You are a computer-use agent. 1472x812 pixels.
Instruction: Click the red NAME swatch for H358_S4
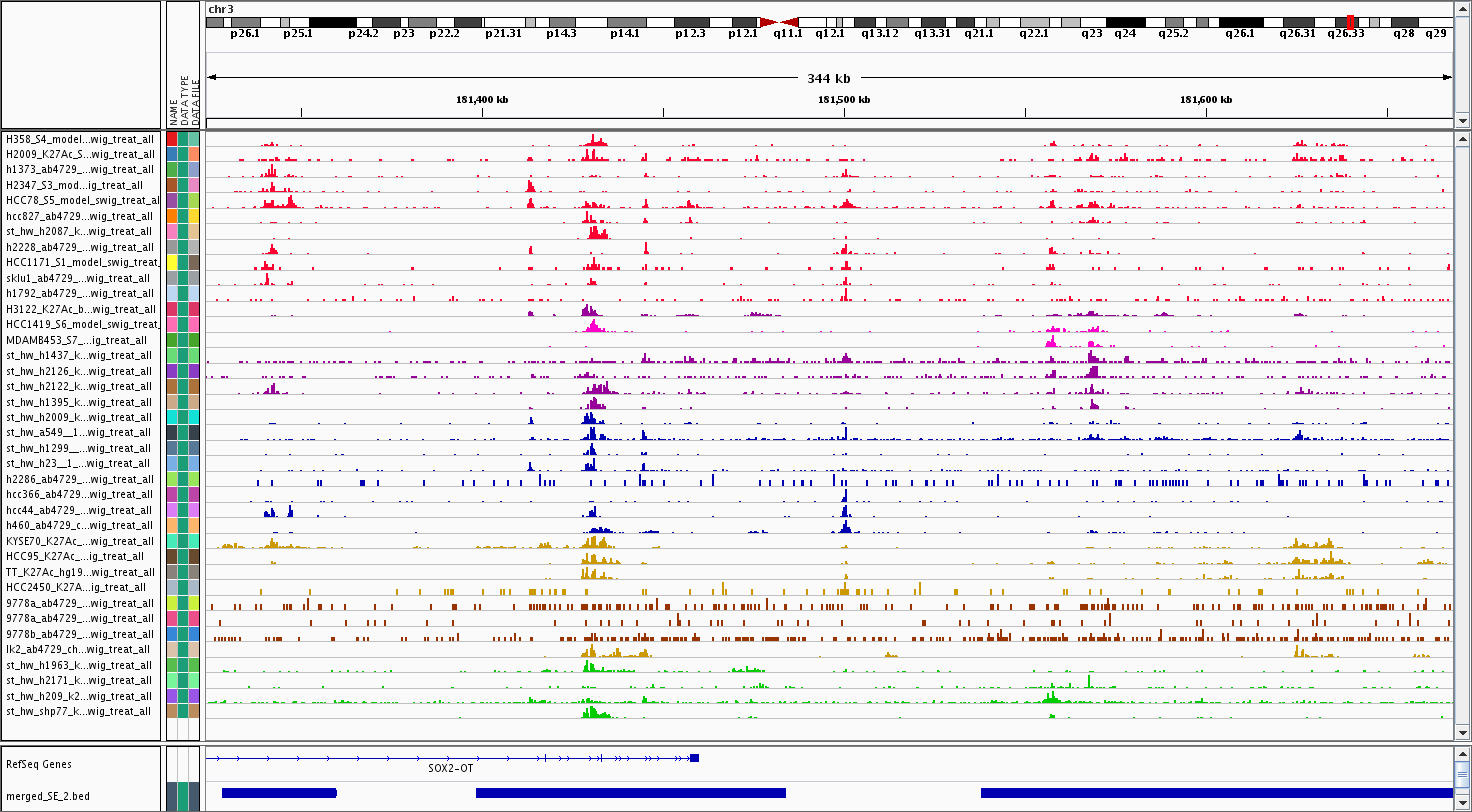point(172,139)
